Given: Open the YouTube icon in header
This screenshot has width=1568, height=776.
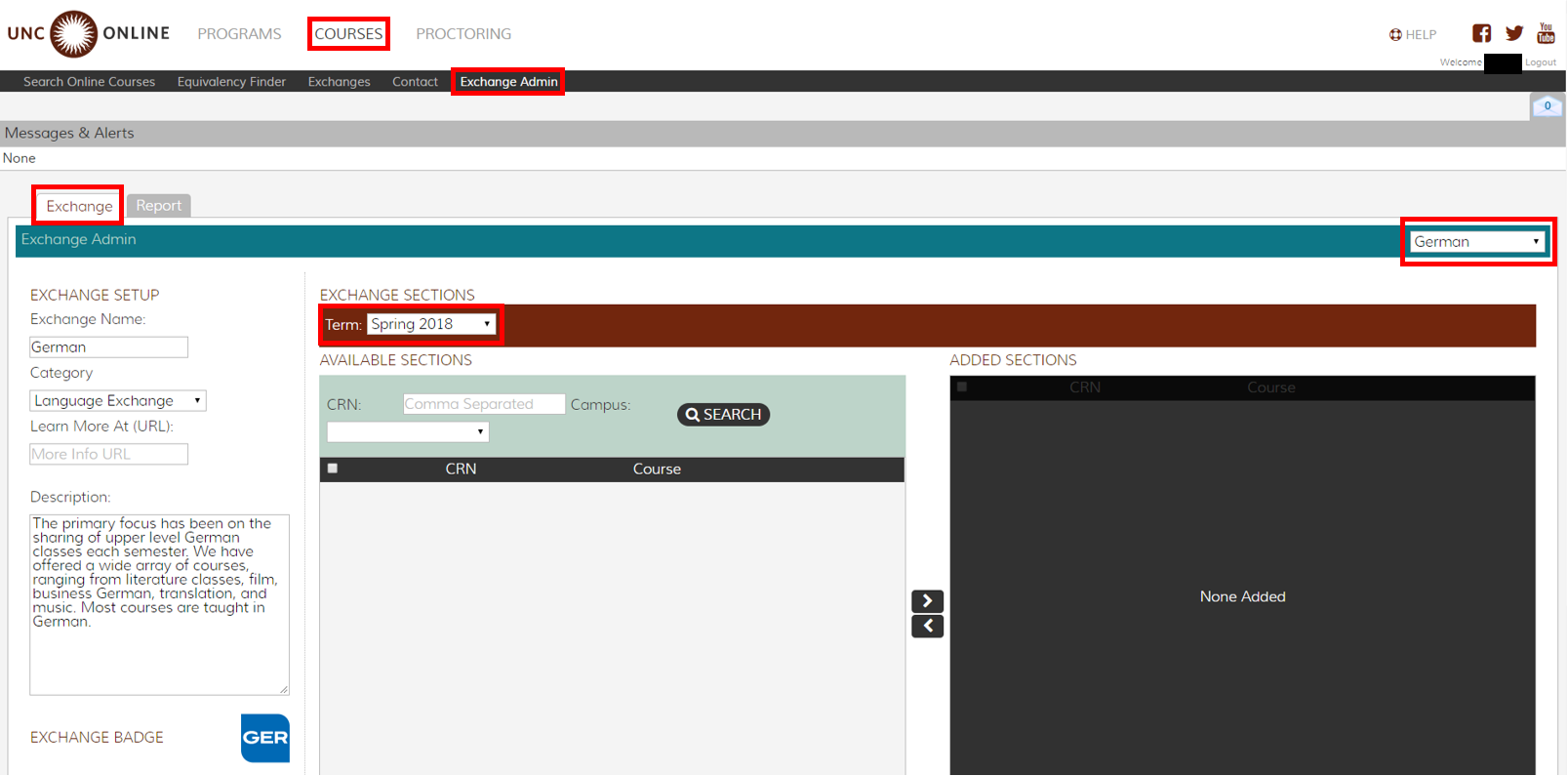Looking at the screenshot, I should click(1546, 33).
